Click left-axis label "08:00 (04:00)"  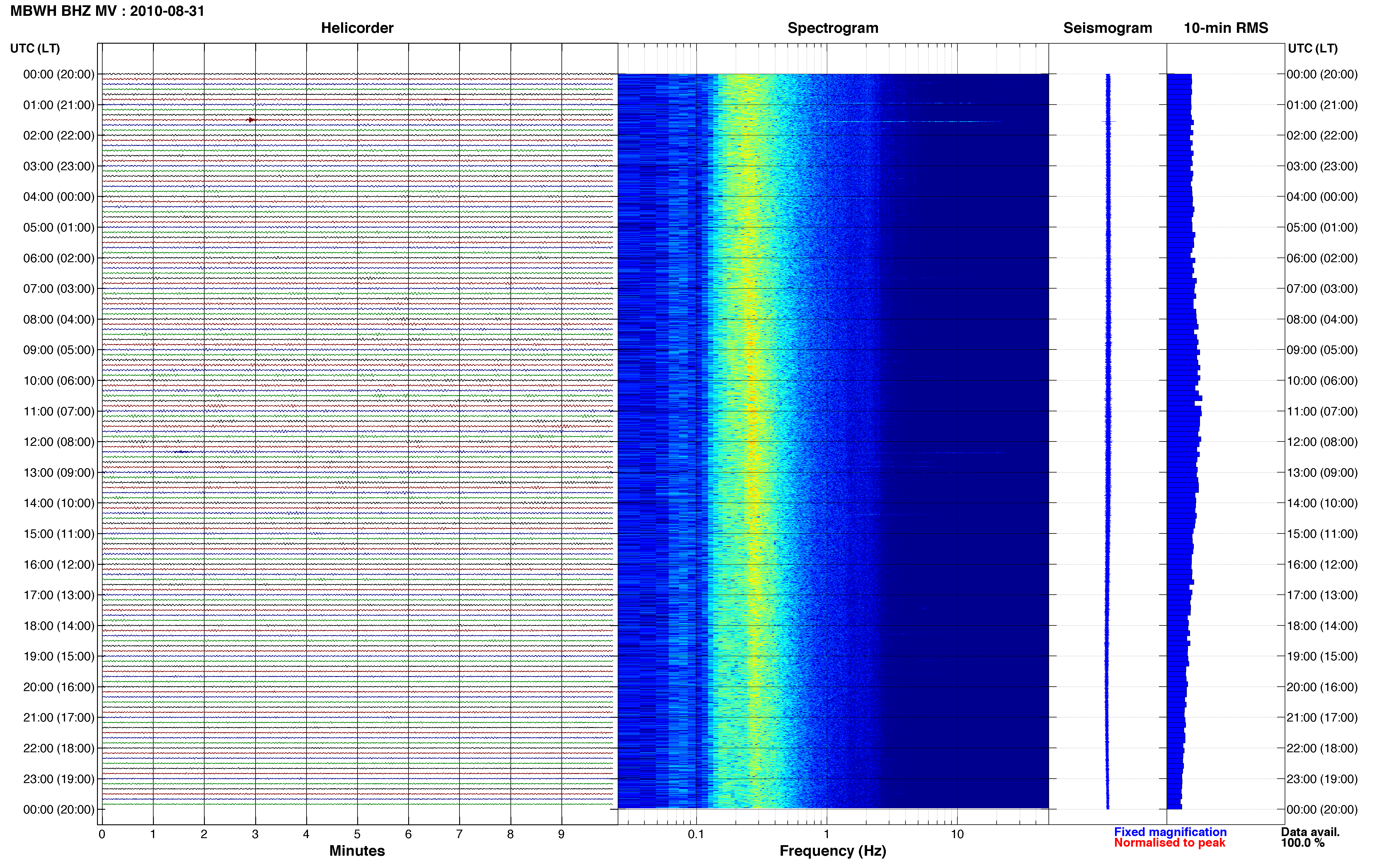(59, 319)
